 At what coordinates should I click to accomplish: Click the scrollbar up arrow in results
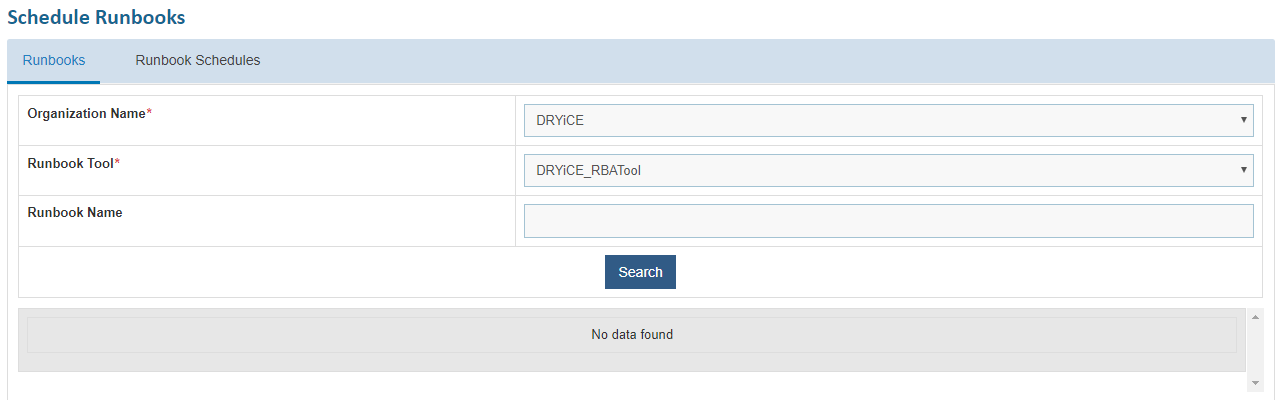point(1255,318)
